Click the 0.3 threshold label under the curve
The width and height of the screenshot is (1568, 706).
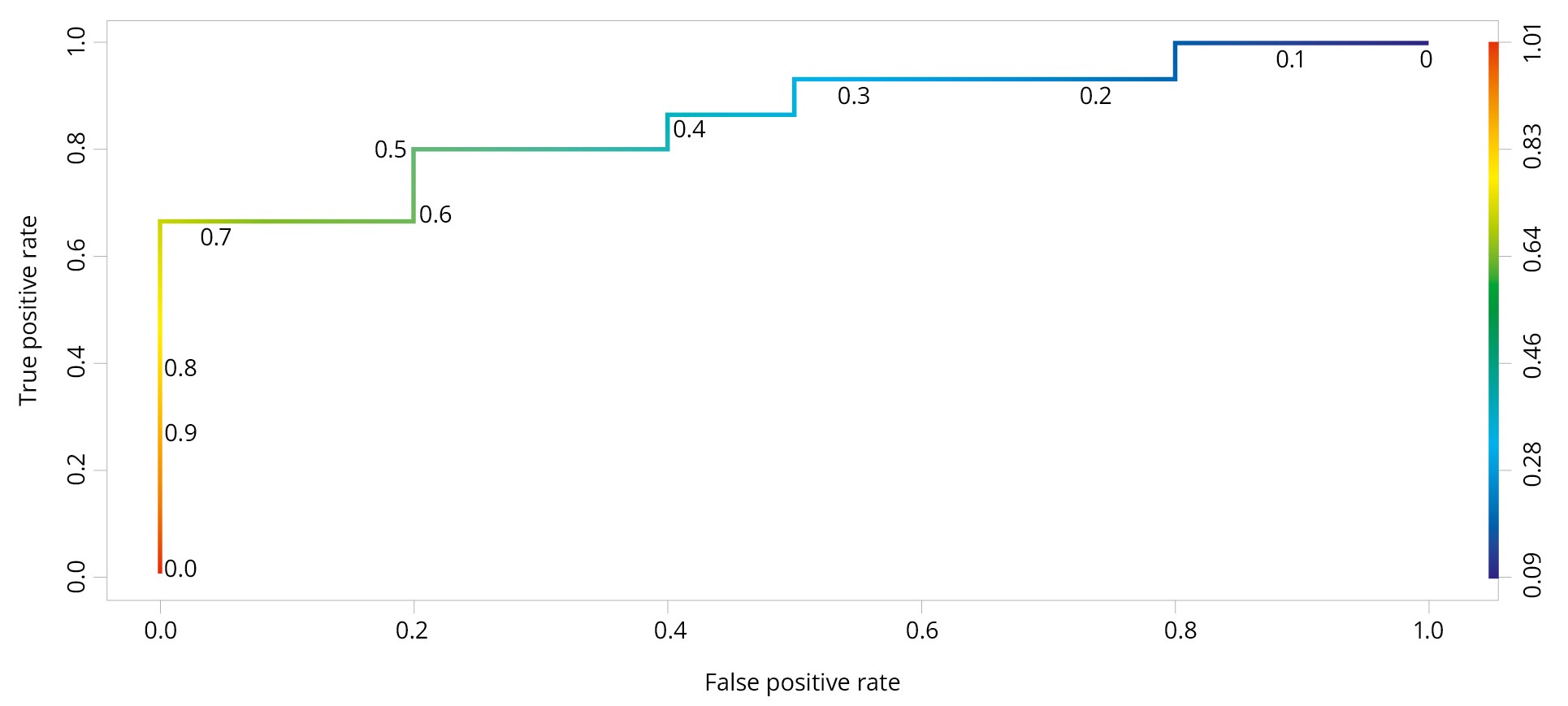853,96
